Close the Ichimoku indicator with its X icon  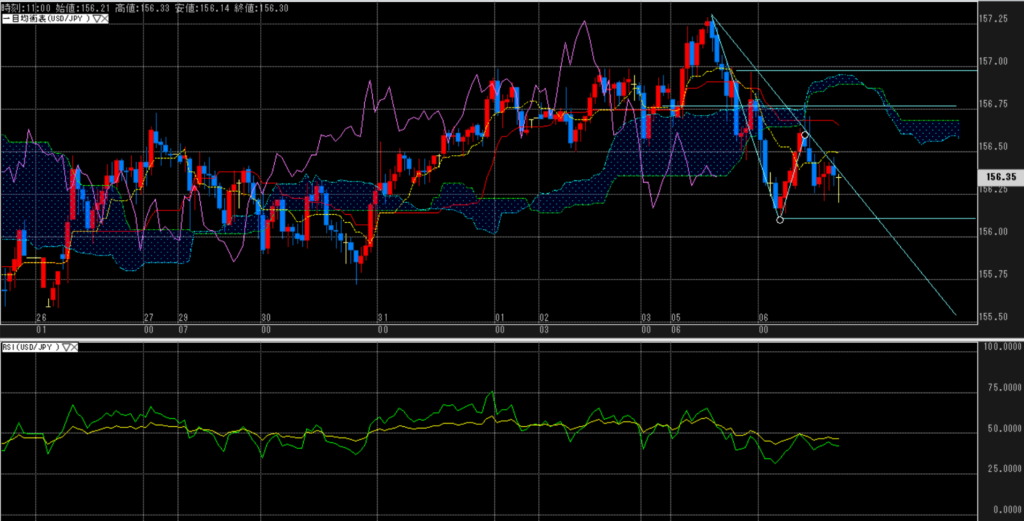coord(105,19)
